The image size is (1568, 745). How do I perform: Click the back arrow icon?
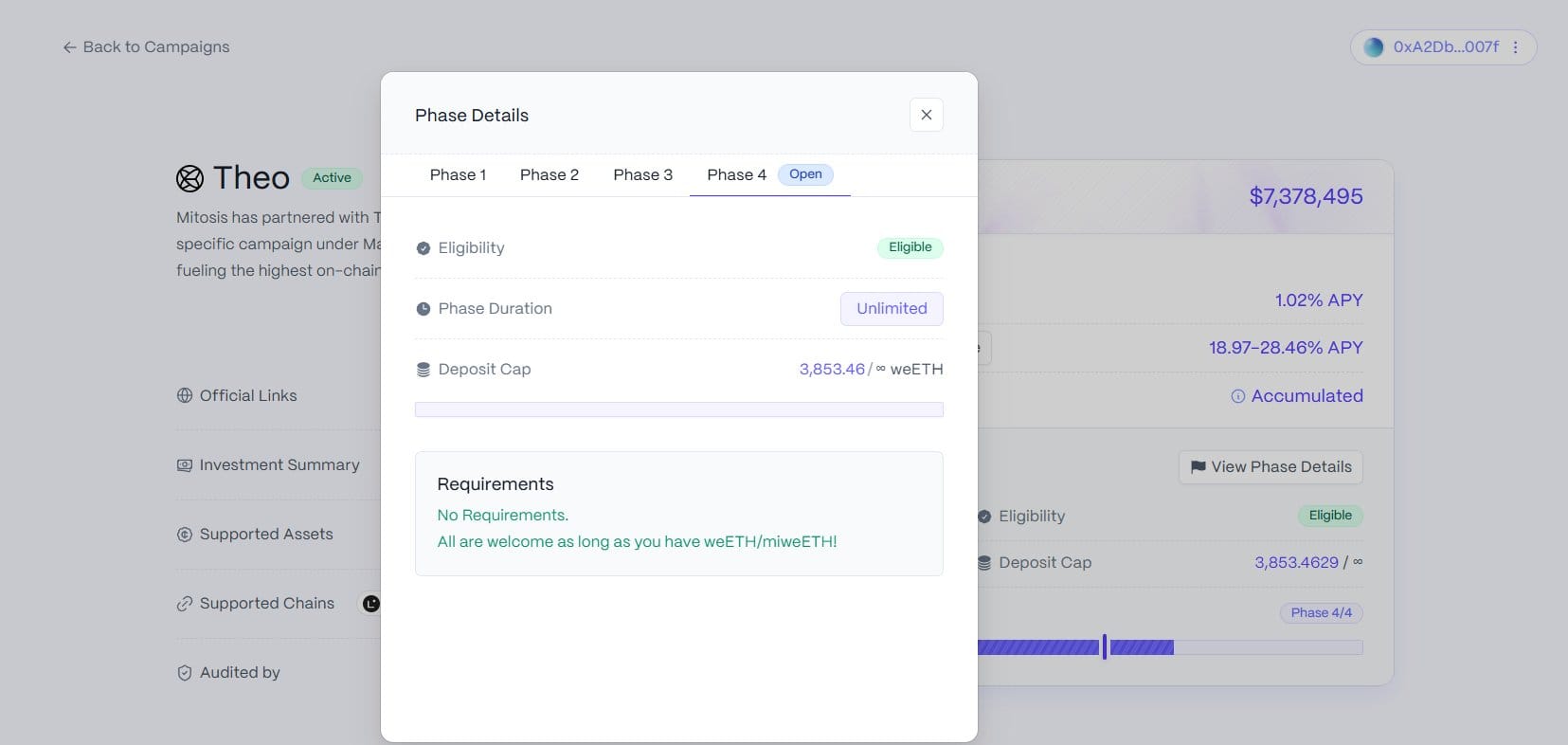[x=69, y=47]
